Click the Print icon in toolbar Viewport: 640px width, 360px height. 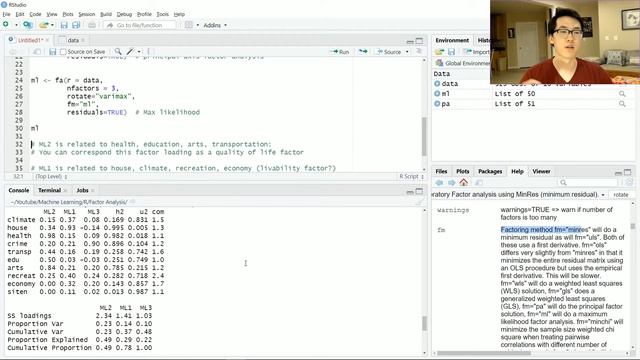click(x=92, y=25)
